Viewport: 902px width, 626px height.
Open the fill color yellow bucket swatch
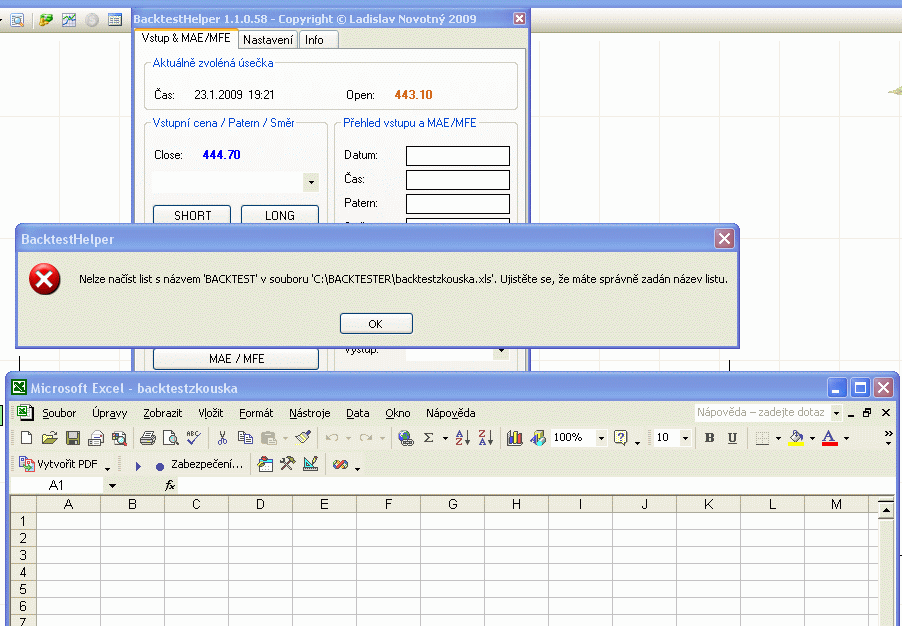pyautogui.click(x=796, y=438)
